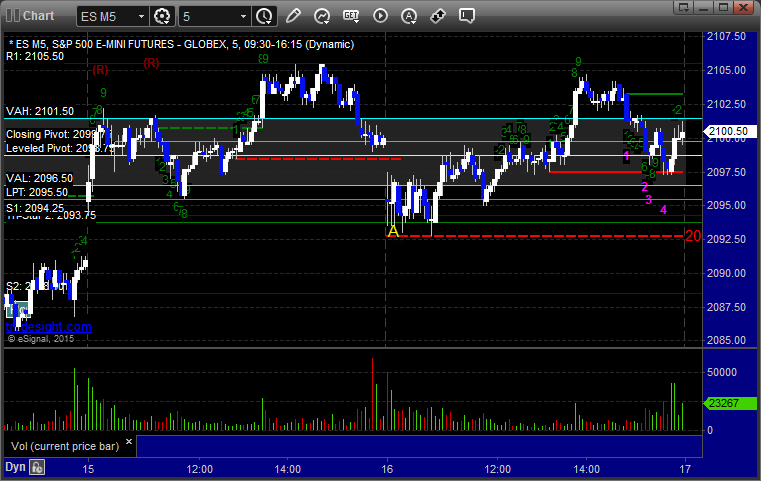
Task: Close the Vol study pane
Action: [129, 442]
